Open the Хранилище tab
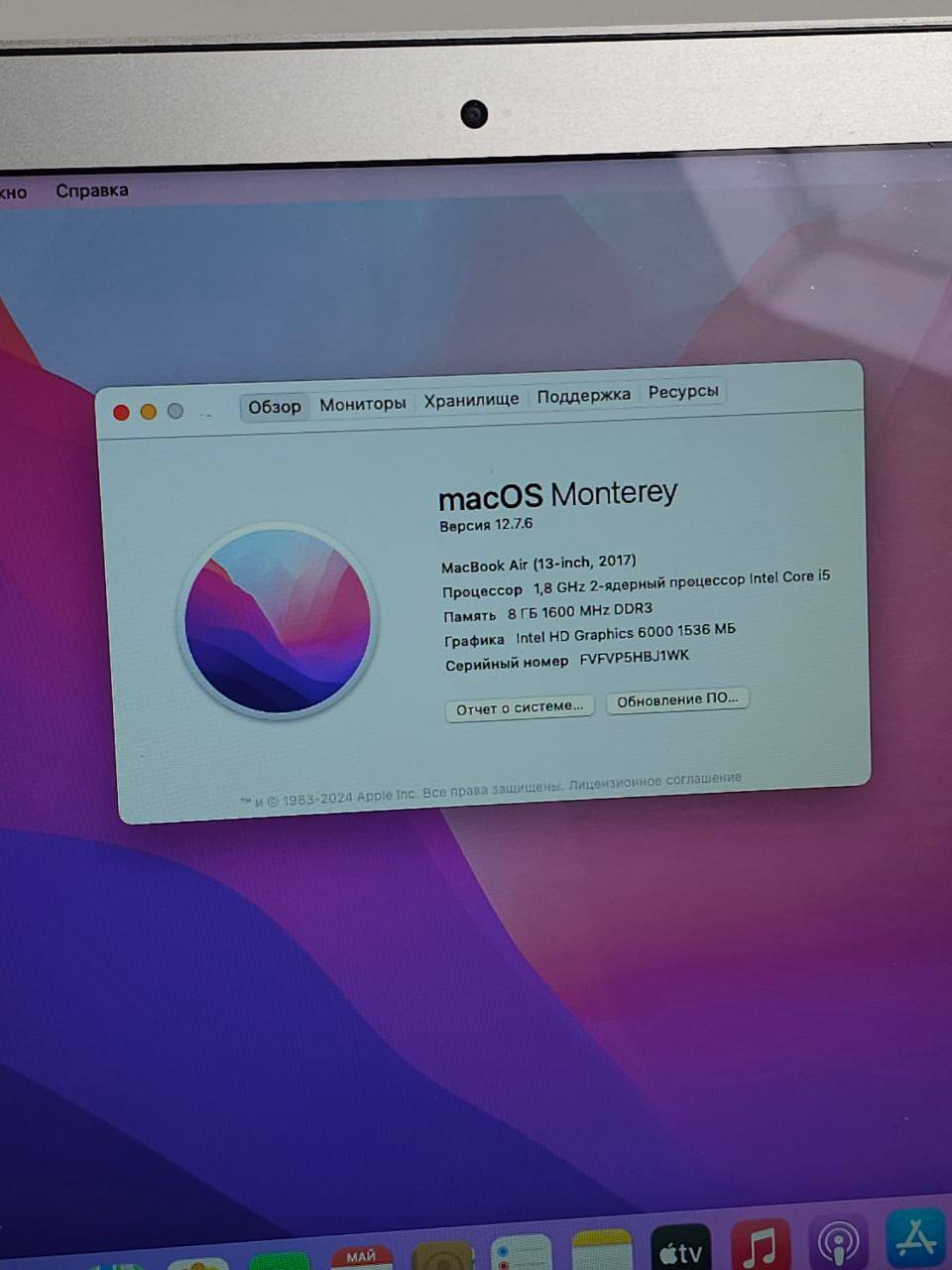Image resolution: width=952 pixels, height=1270 pixels. pyautogui.click(x=471, y=400)
